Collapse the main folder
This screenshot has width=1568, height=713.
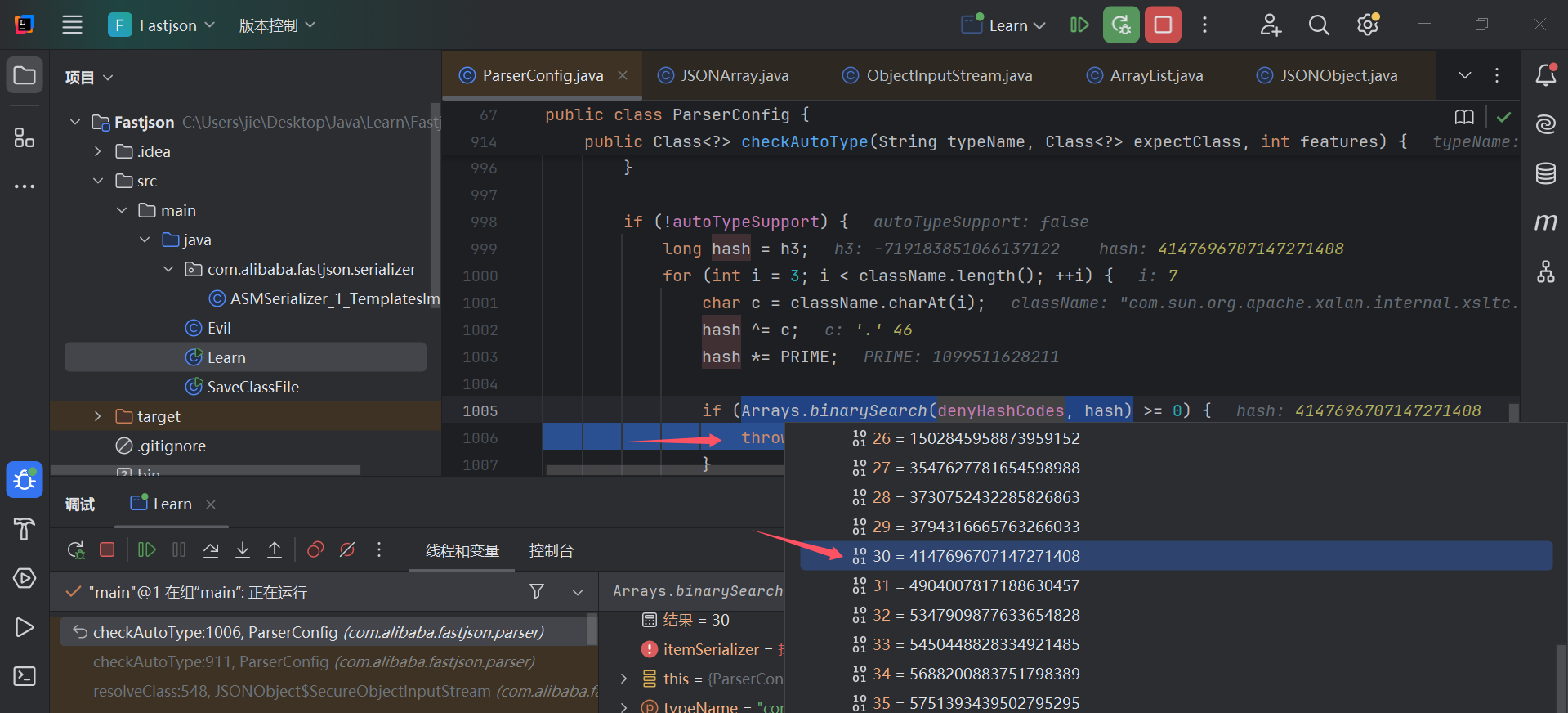pos(122,210)
